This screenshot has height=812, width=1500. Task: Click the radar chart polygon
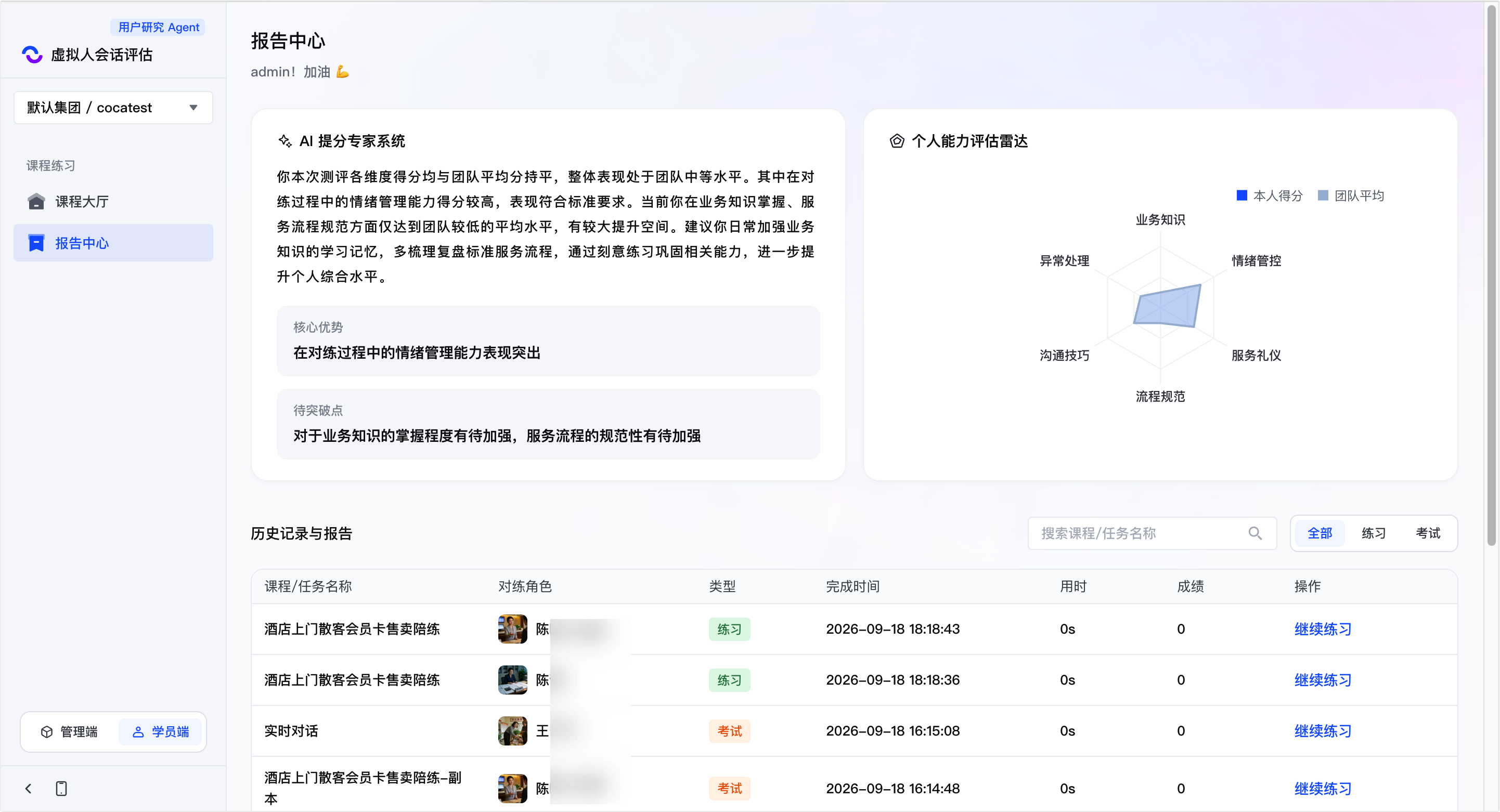1168,306
